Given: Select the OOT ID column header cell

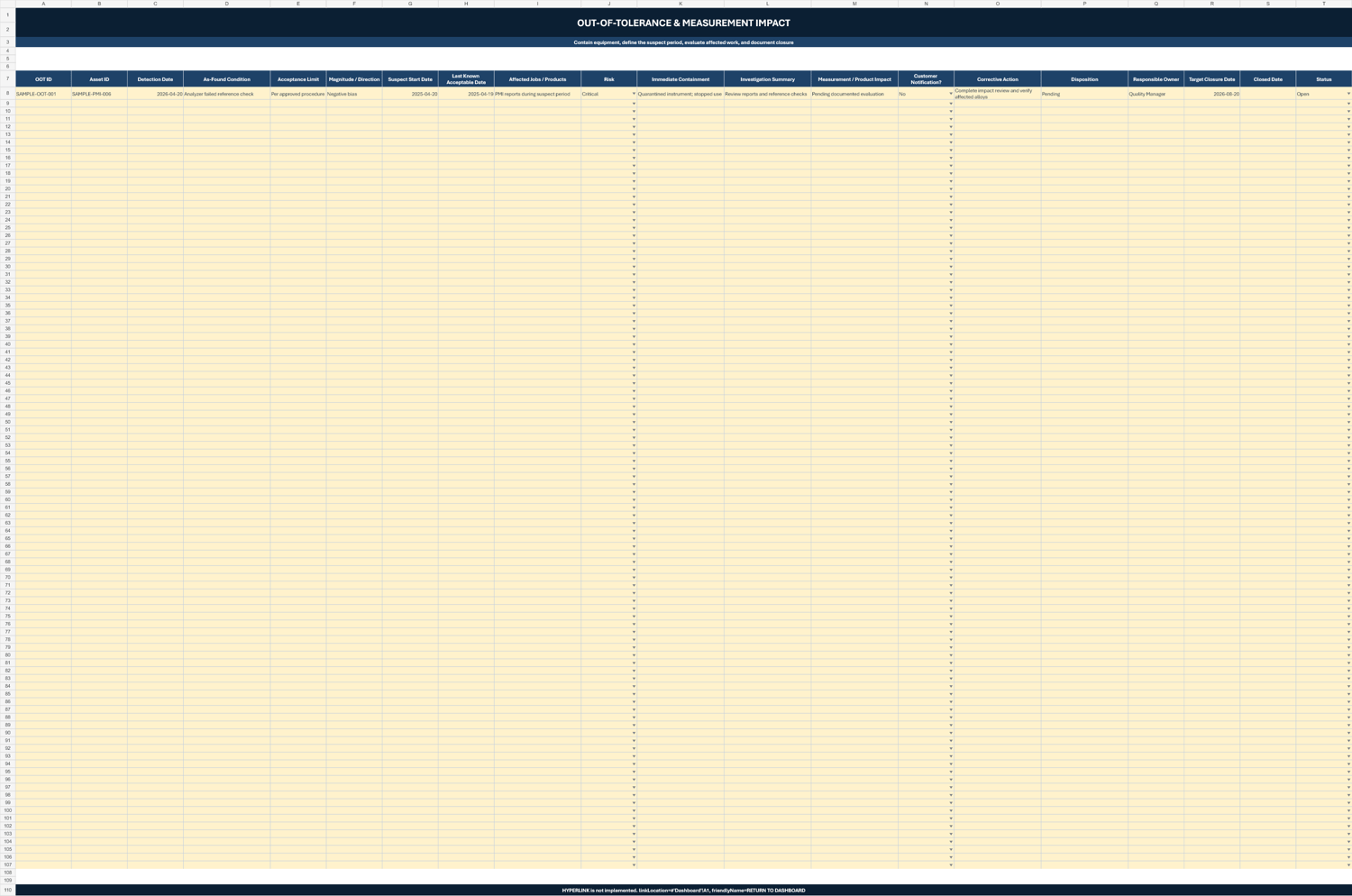Looking at the screenshot, I should click(43, 79).
